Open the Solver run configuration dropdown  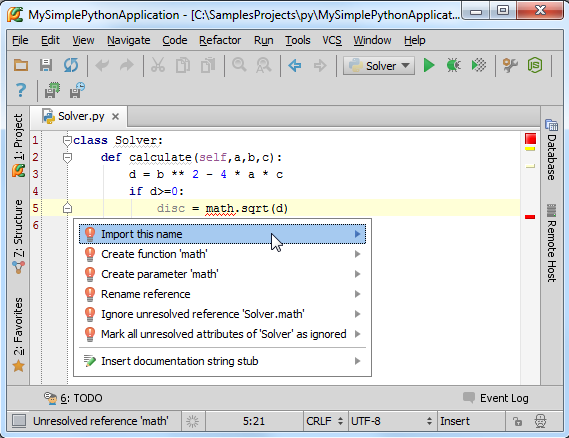coord(379,66)
